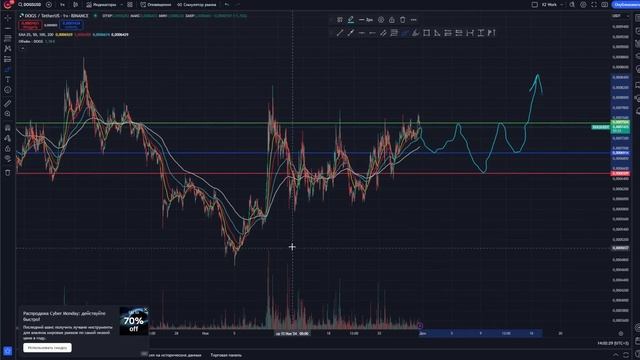Open the trend line tools group
This screenshot has height=360, width=640.
8,28
